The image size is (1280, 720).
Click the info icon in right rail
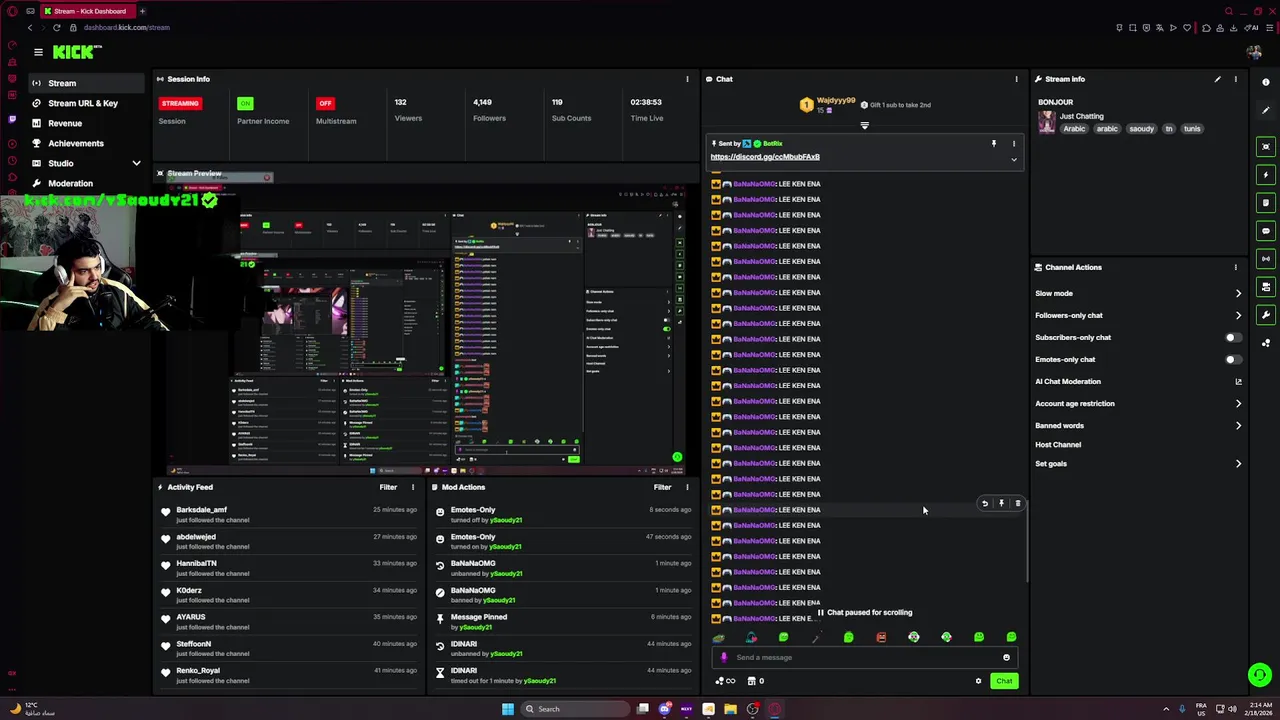1266,83
